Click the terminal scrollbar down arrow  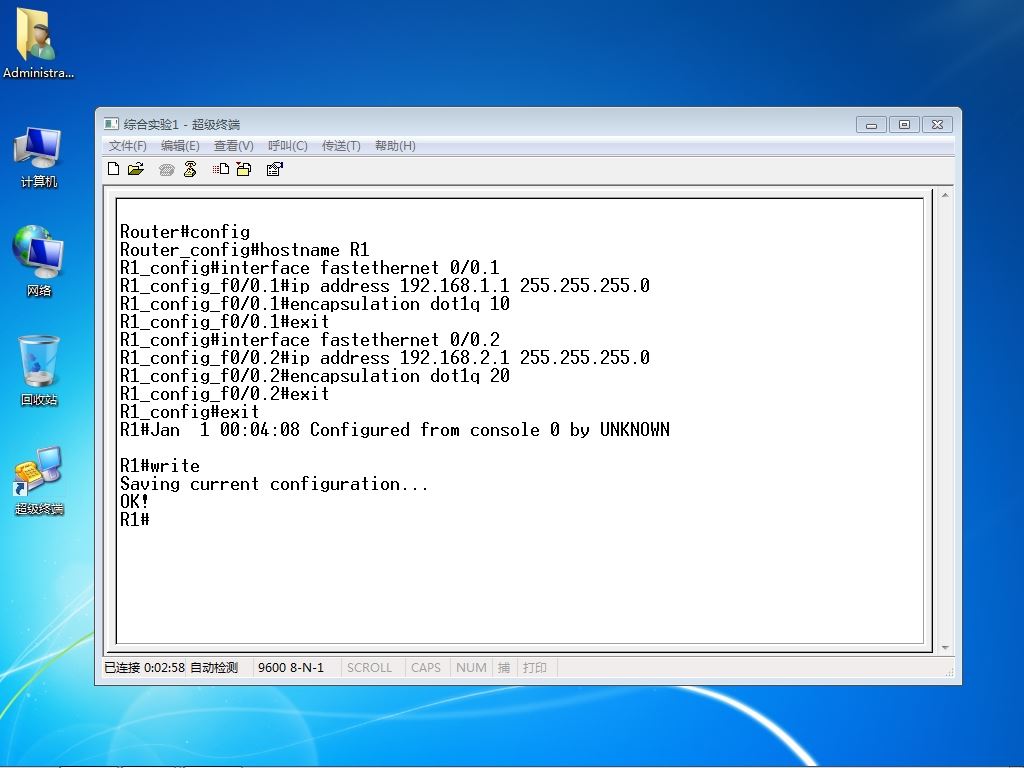[945, 647]
